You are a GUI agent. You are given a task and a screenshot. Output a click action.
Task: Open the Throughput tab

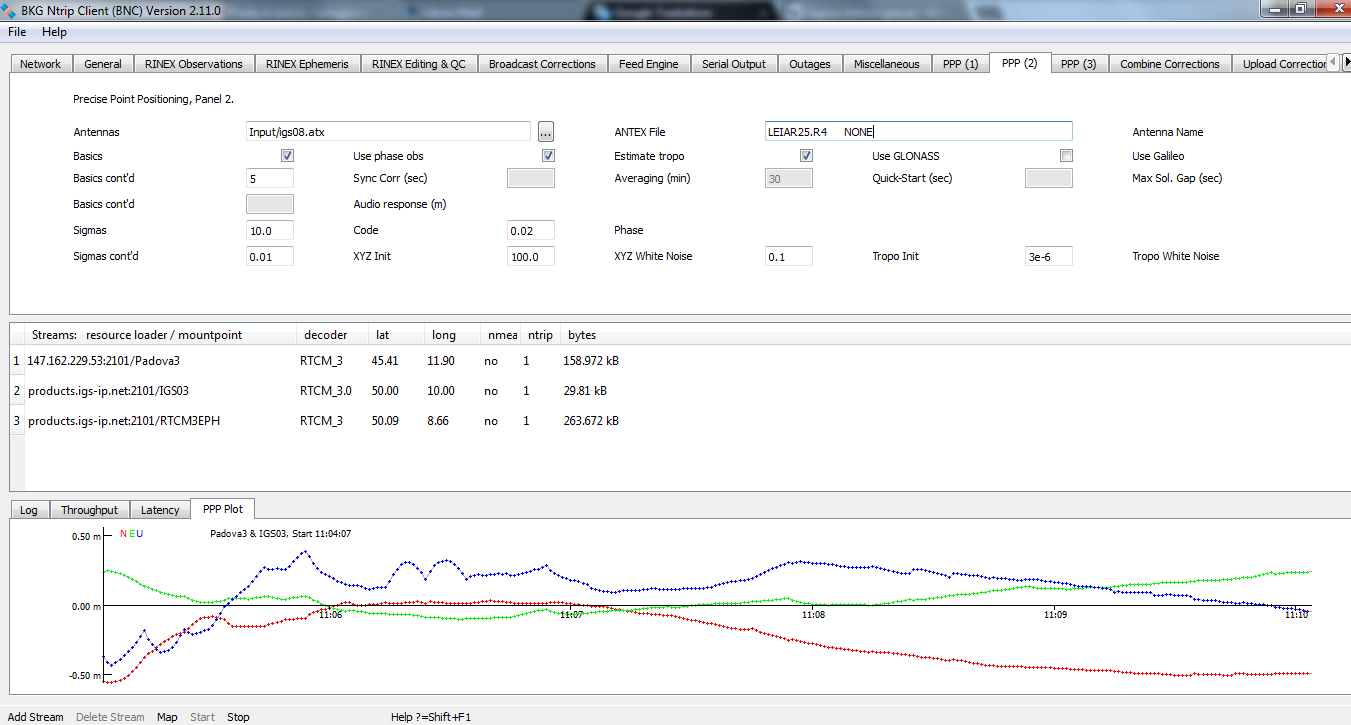point(89,510)
